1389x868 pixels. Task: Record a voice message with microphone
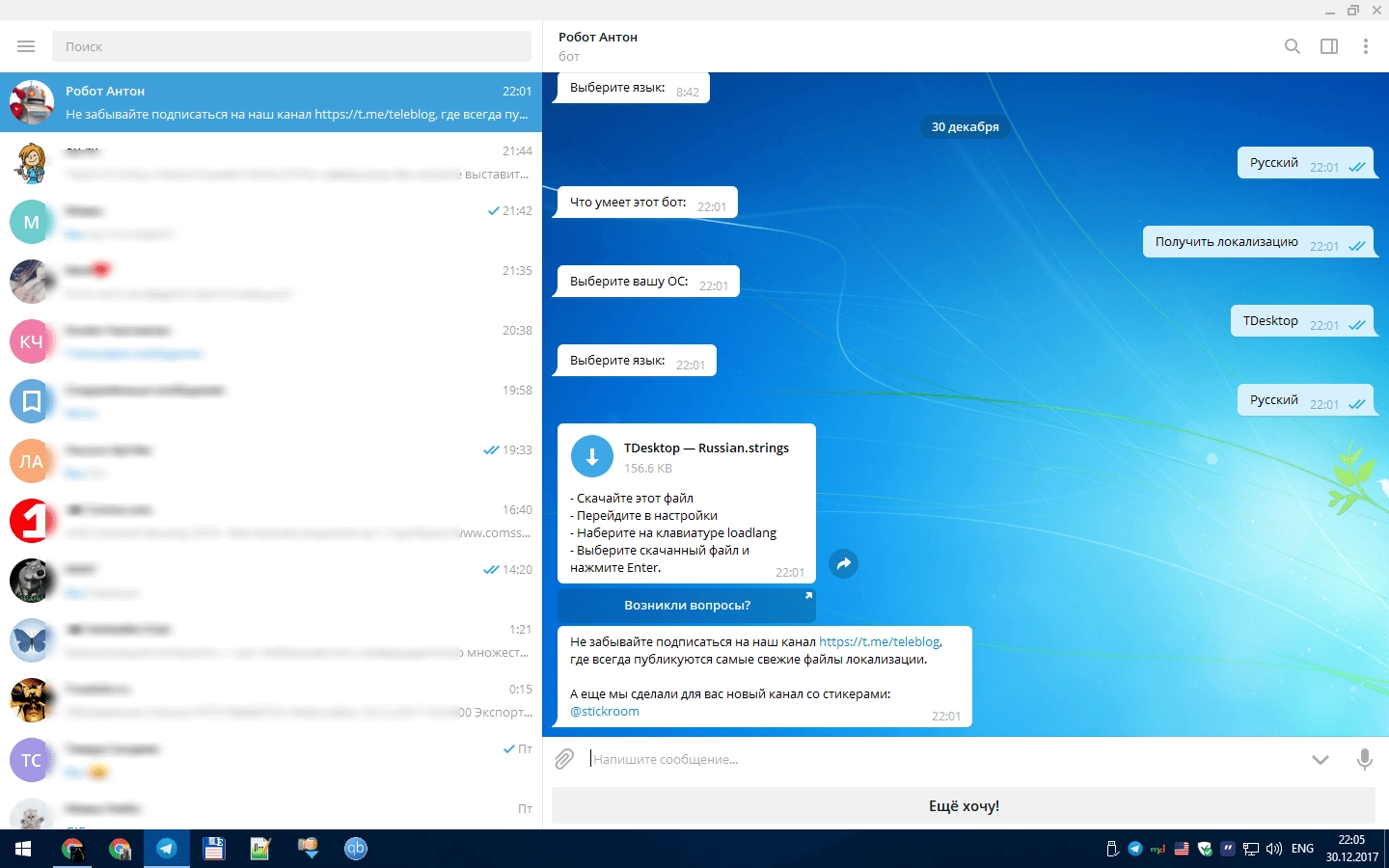point(1365,759)
